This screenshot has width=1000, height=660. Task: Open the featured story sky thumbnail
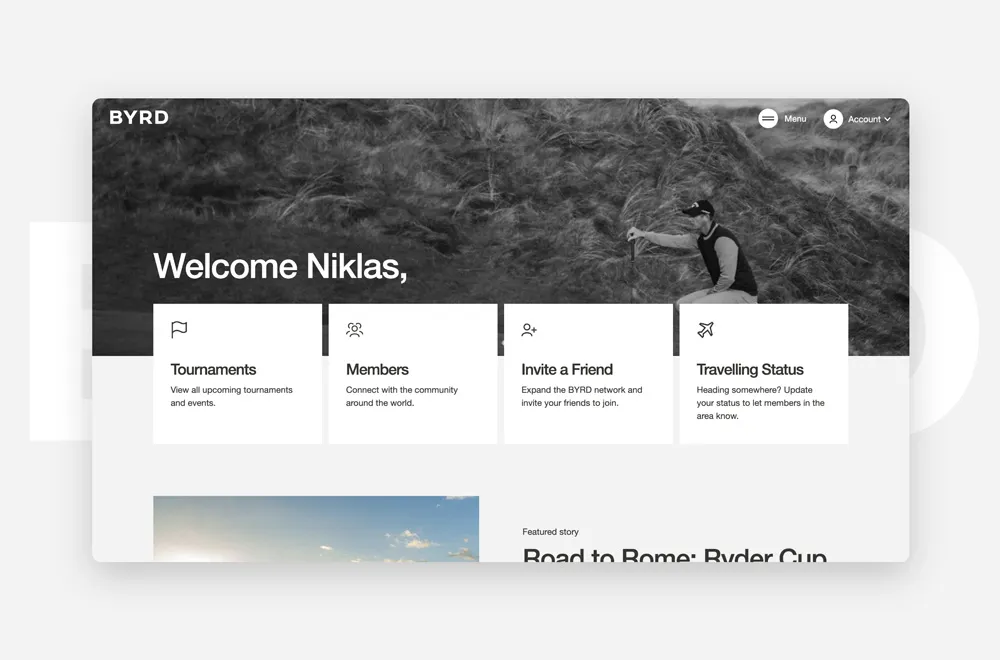coord(316,529)
